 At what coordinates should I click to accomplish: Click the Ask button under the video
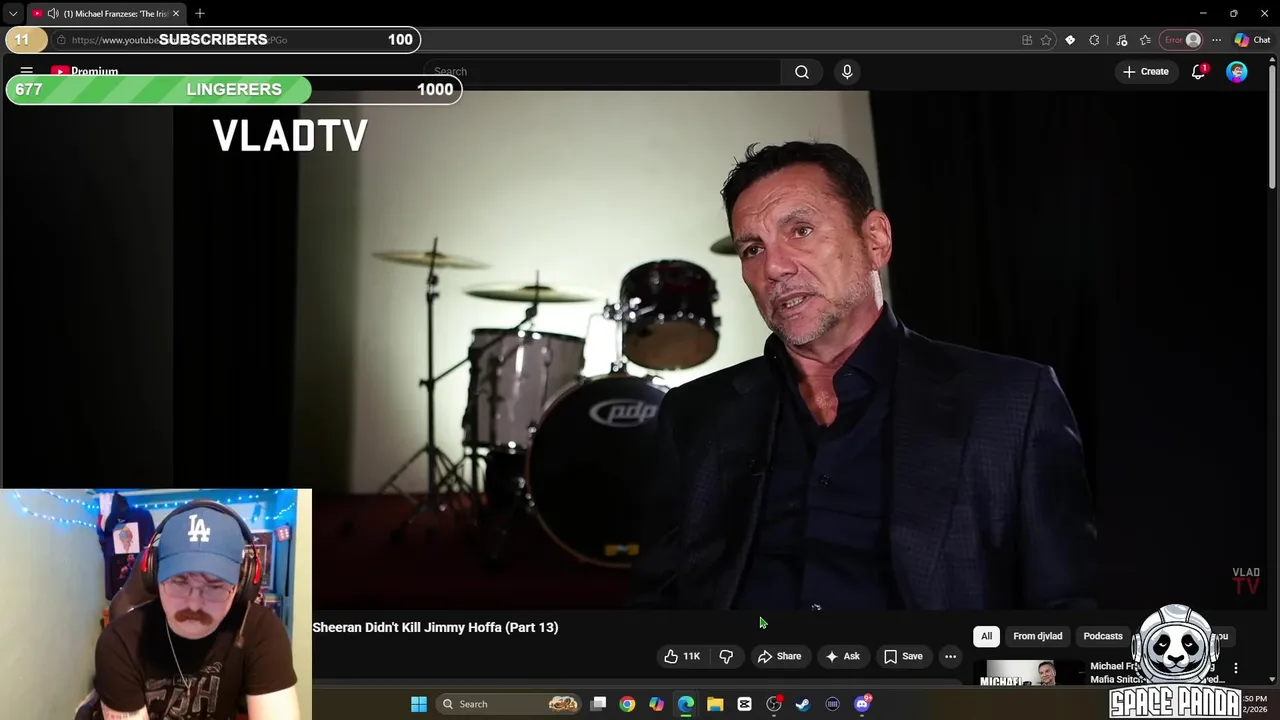pyautogui.click(x=842, y=656)
